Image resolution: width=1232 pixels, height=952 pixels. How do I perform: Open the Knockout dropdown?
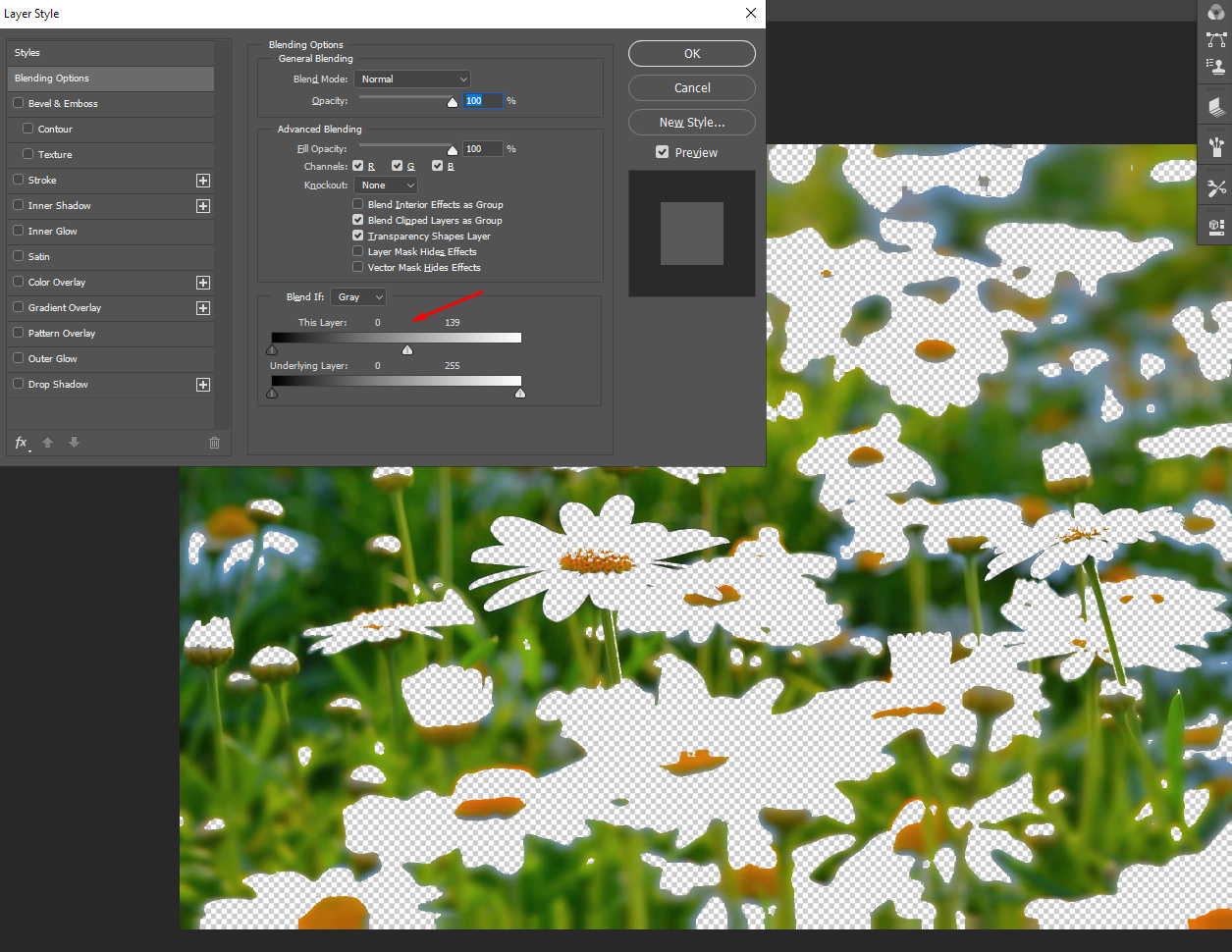[x=386, y=185]
